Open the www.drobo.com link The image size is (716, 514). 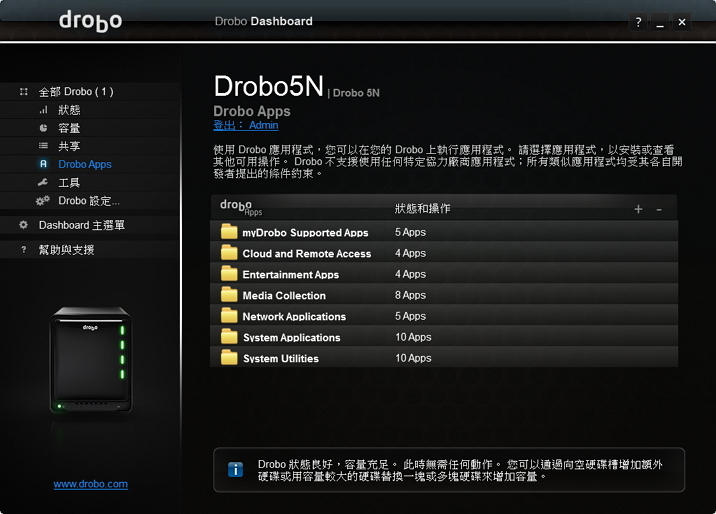click(x=90, y=484)
